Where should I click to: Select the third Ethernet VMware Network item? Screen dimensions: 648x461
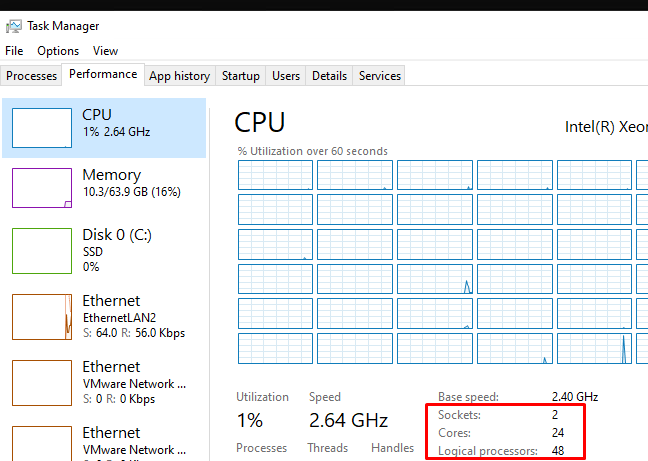pos(104,442)
